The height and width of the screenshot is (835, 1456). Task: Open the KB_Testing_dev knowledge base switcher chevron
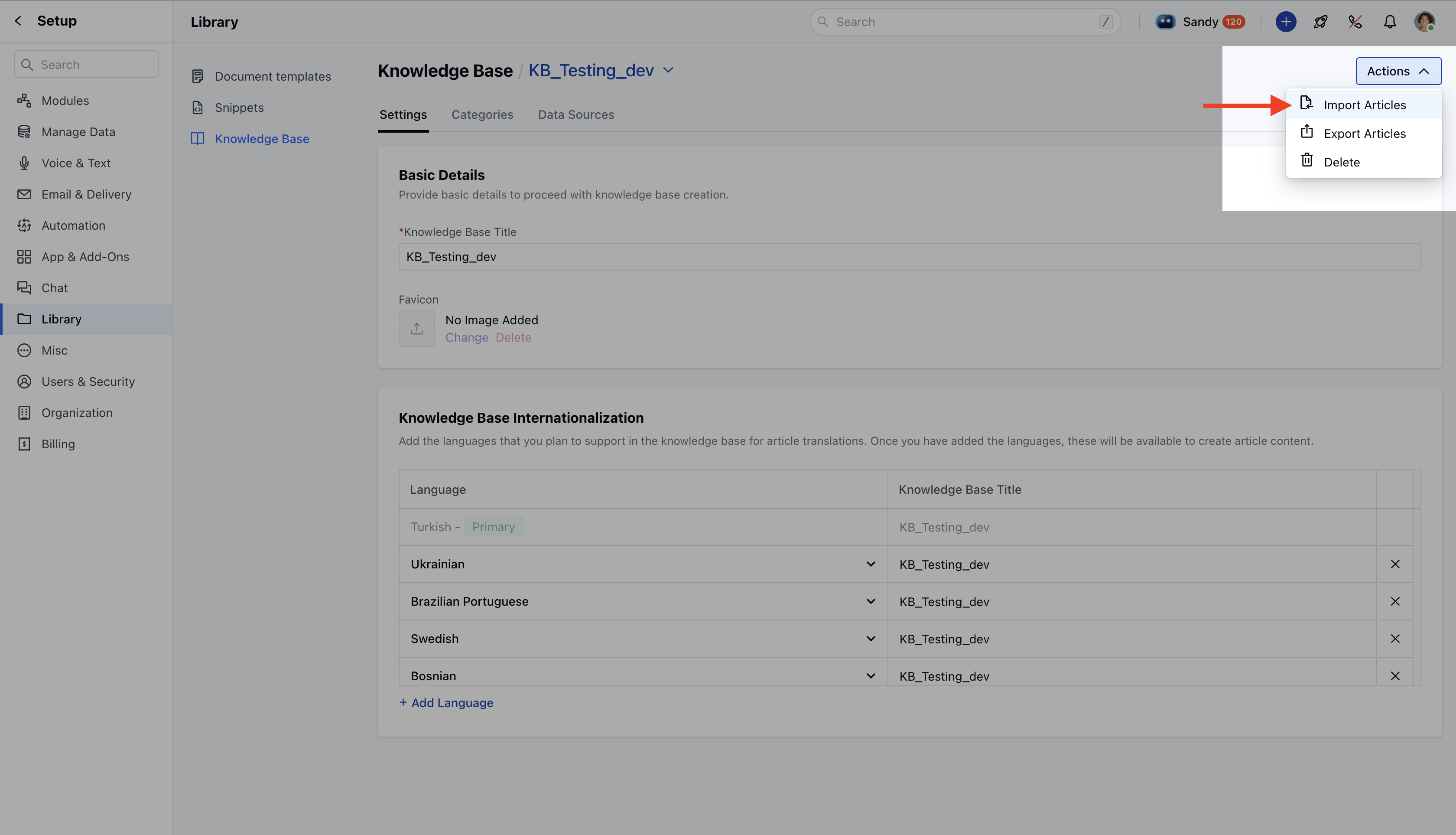[668, 70]
